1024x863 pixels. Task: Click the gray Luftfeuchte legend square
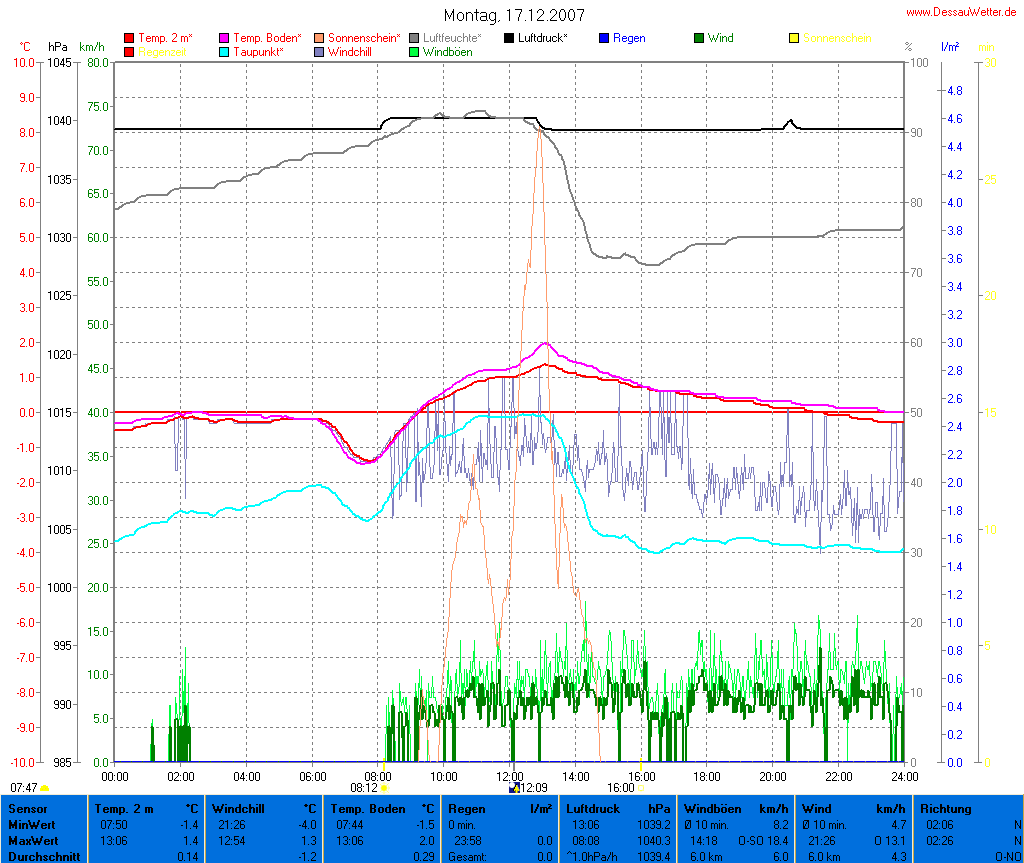point(415,38)
